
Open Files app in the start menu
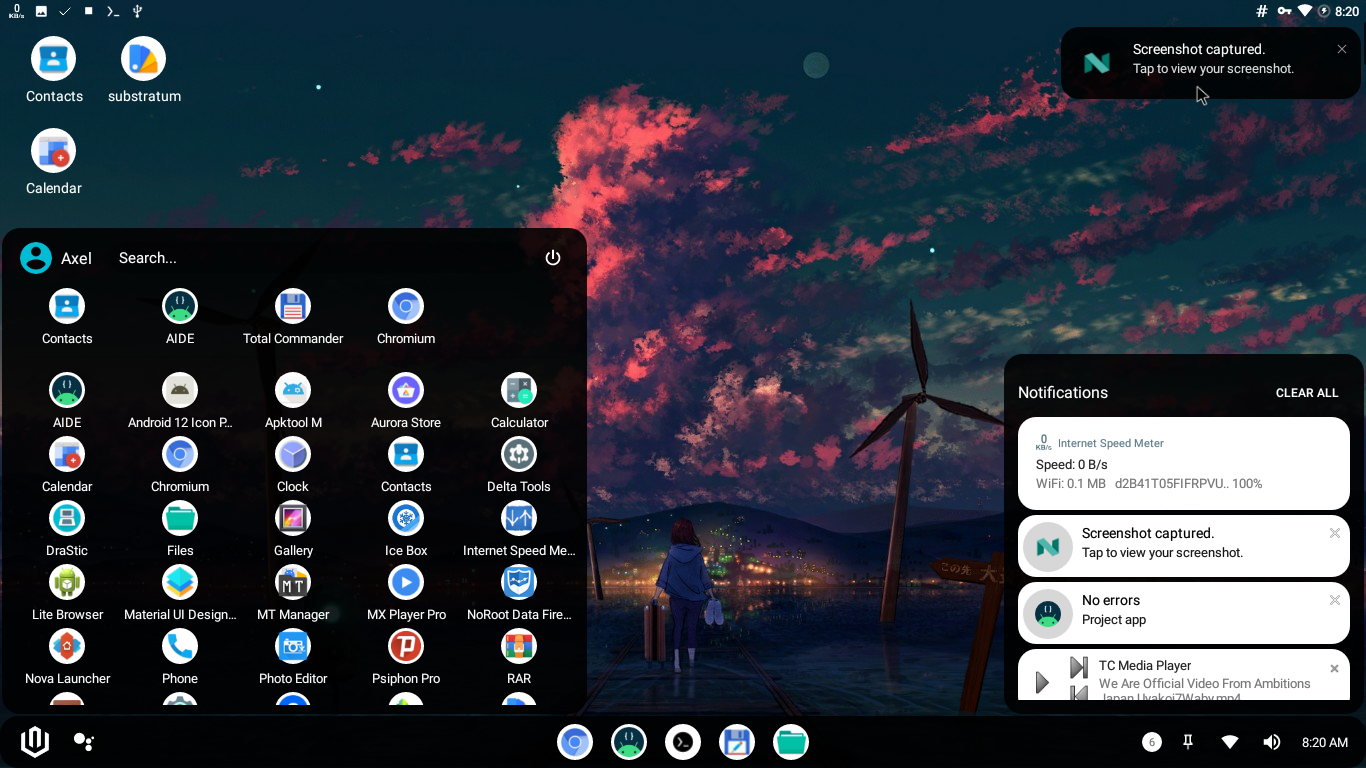pos(180,529)
